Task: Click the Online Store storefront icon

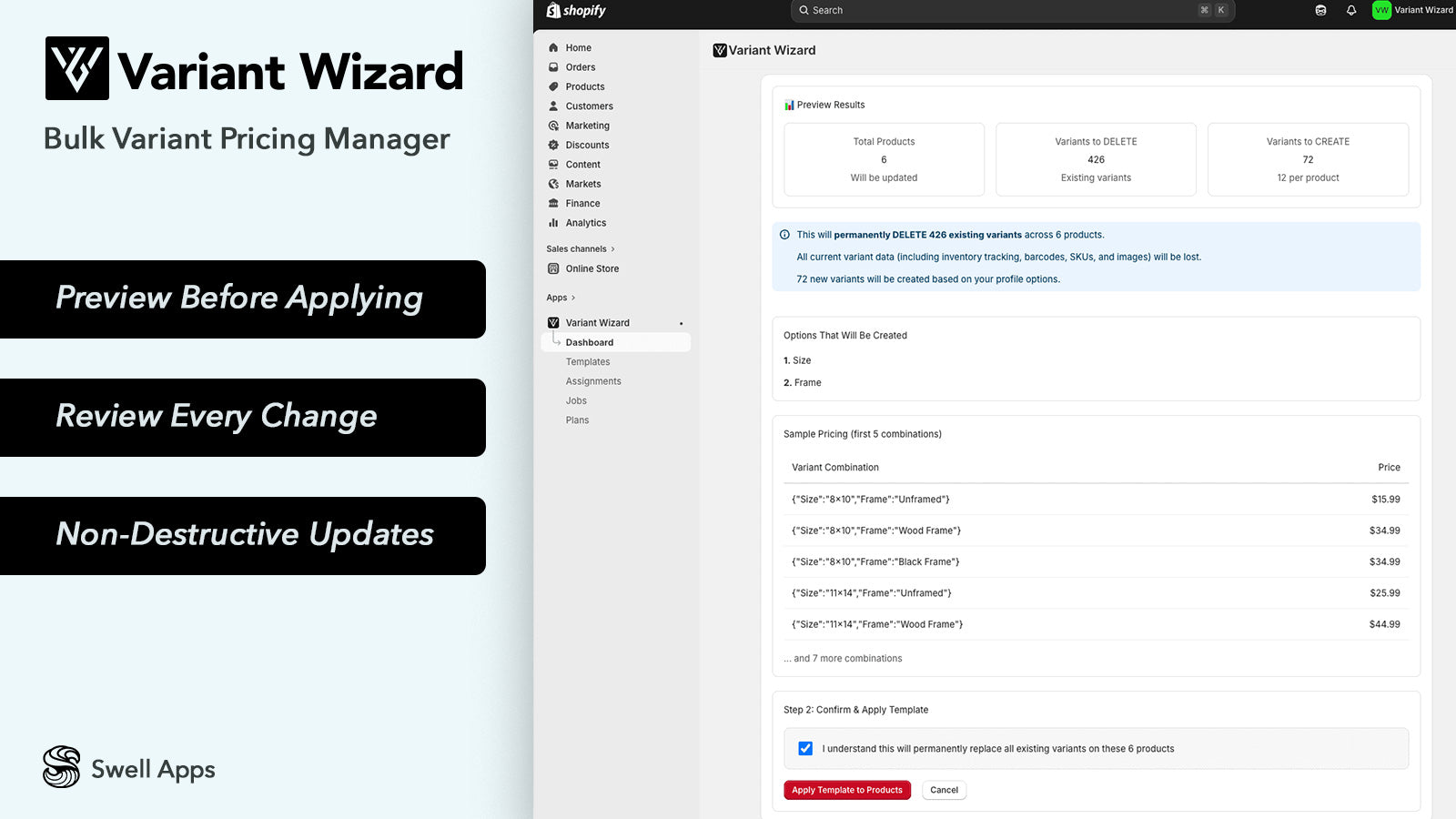Action: [553, 268]
